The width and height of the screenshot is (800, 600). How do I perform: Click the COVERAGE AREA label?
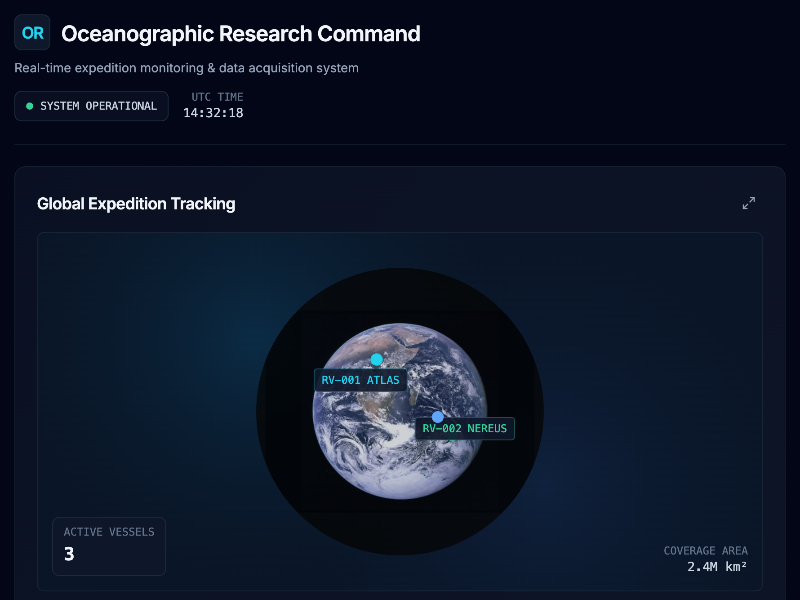click(x=705, y=551)
